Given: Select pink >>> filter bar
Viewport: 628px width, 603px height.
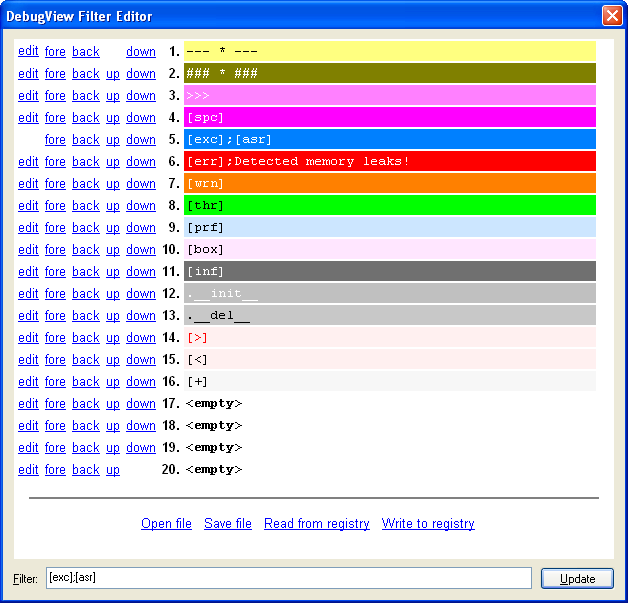Looking at the screenshot, I should (390, 95).
